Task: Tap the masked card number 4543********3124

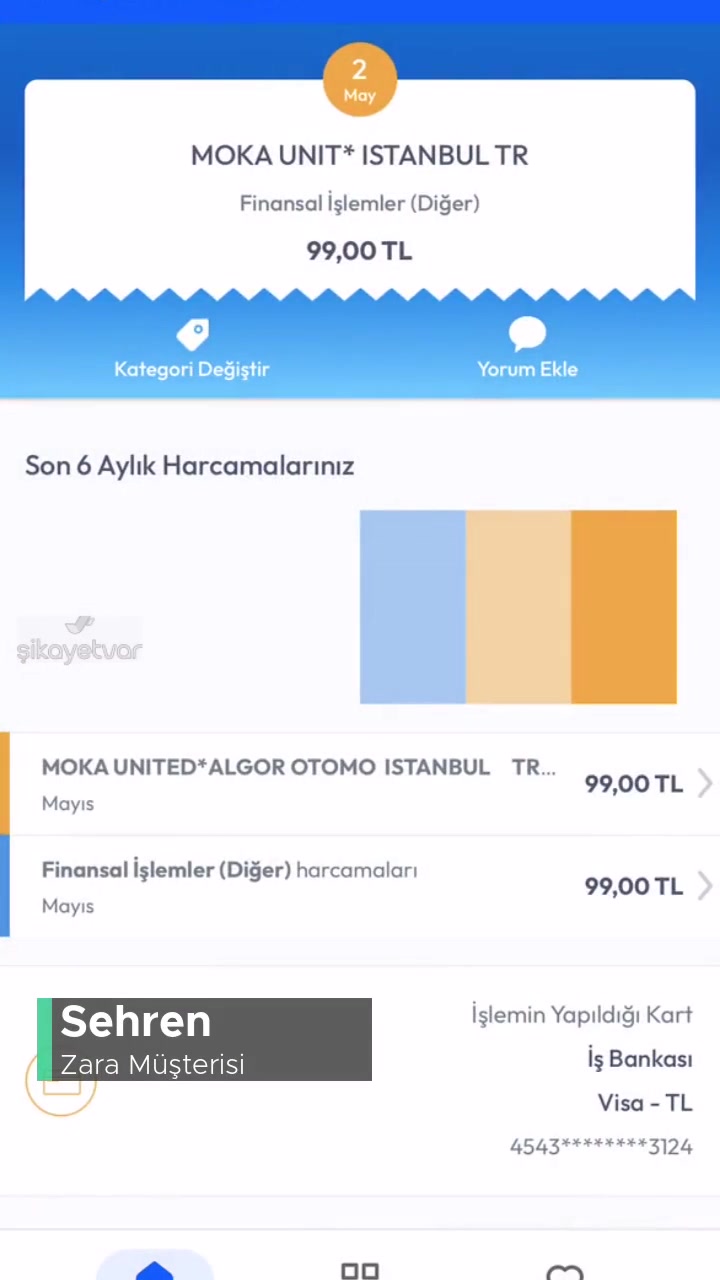Action: (x=601, y=1146)
